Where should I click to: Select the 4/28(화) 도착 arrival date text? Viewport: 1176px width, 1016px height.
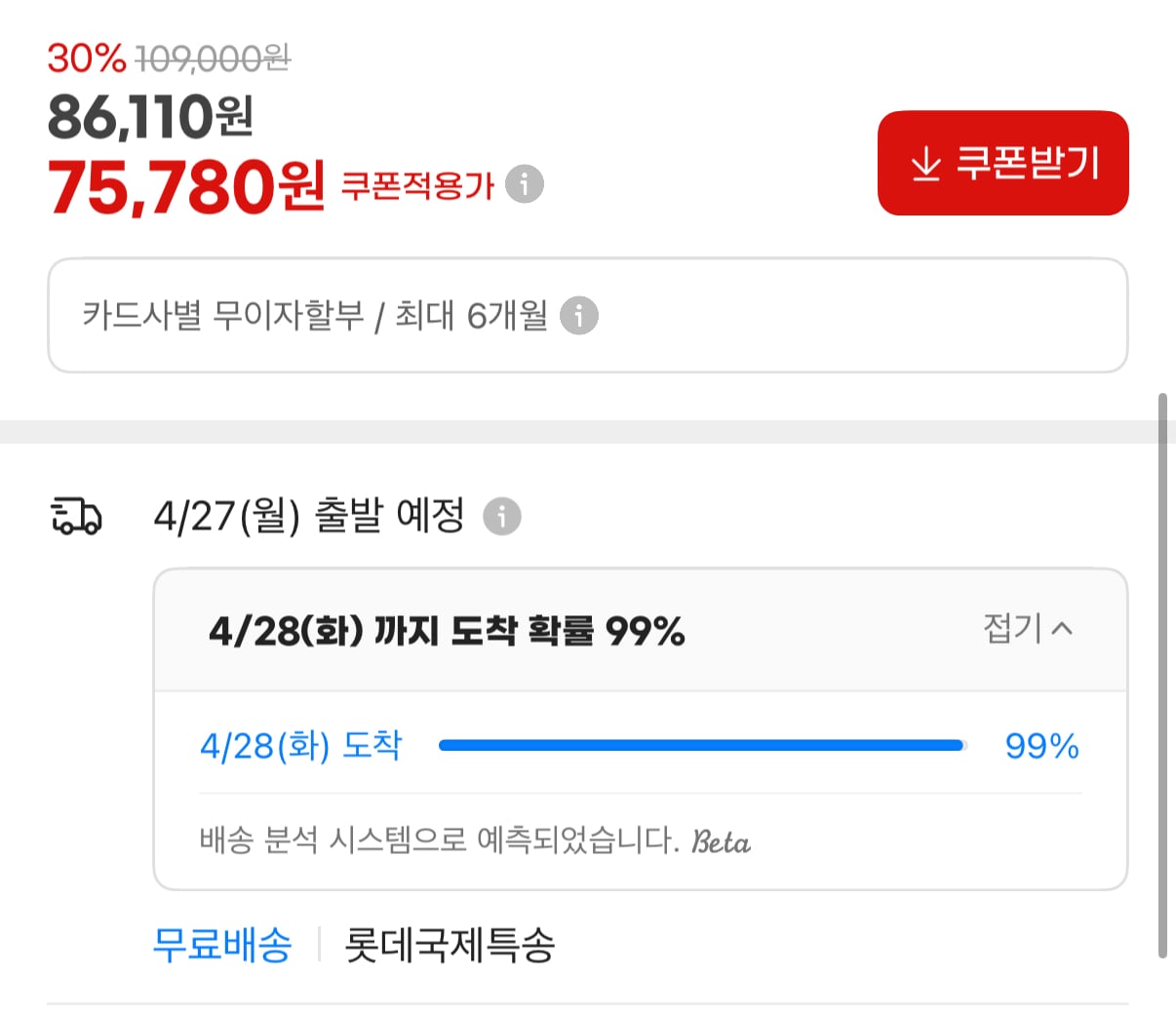pyautogui.click(x=300, y=745)
